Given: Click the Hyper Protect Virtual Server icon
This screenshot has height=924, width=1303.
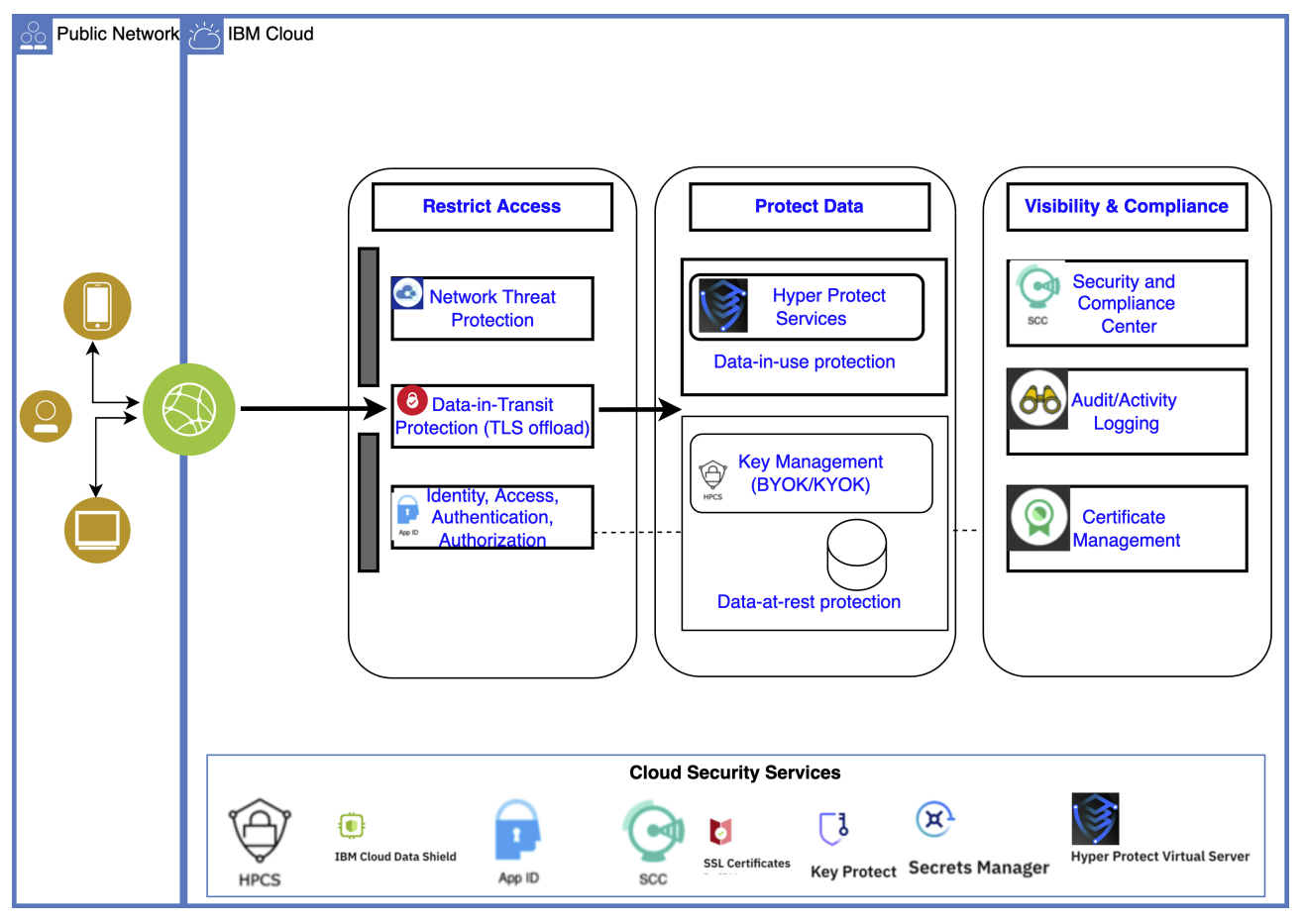Looking at the screenshot, I should [x=1095, y=818].
